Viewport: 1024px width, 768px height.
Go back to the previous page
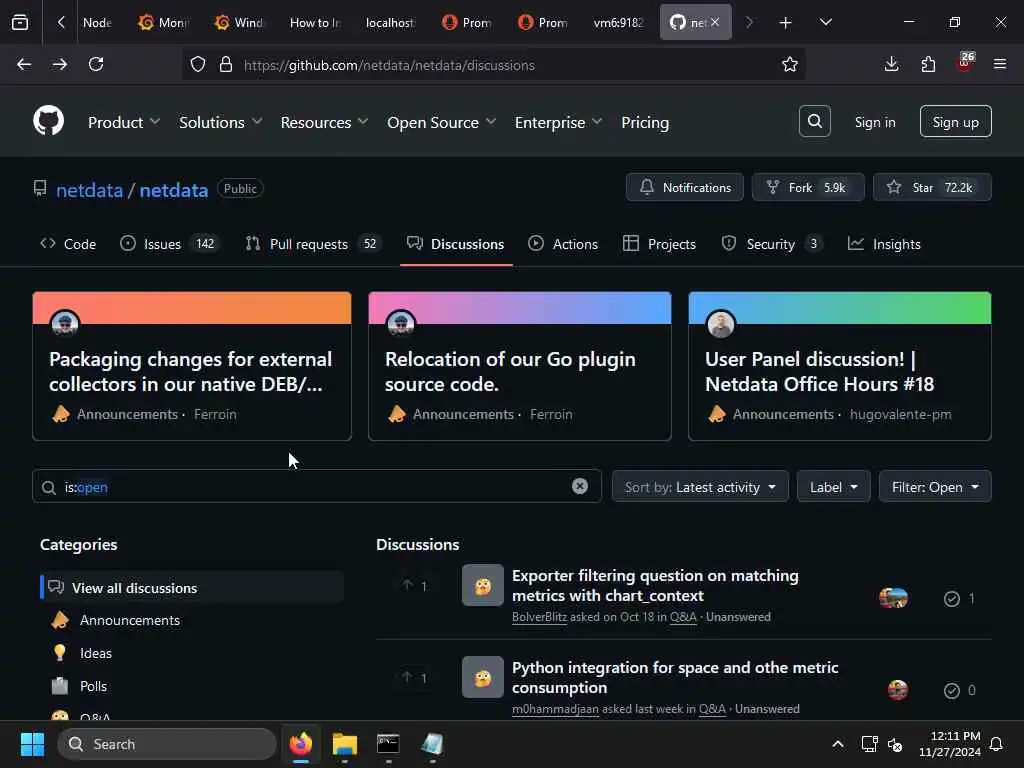click(24, 64)
